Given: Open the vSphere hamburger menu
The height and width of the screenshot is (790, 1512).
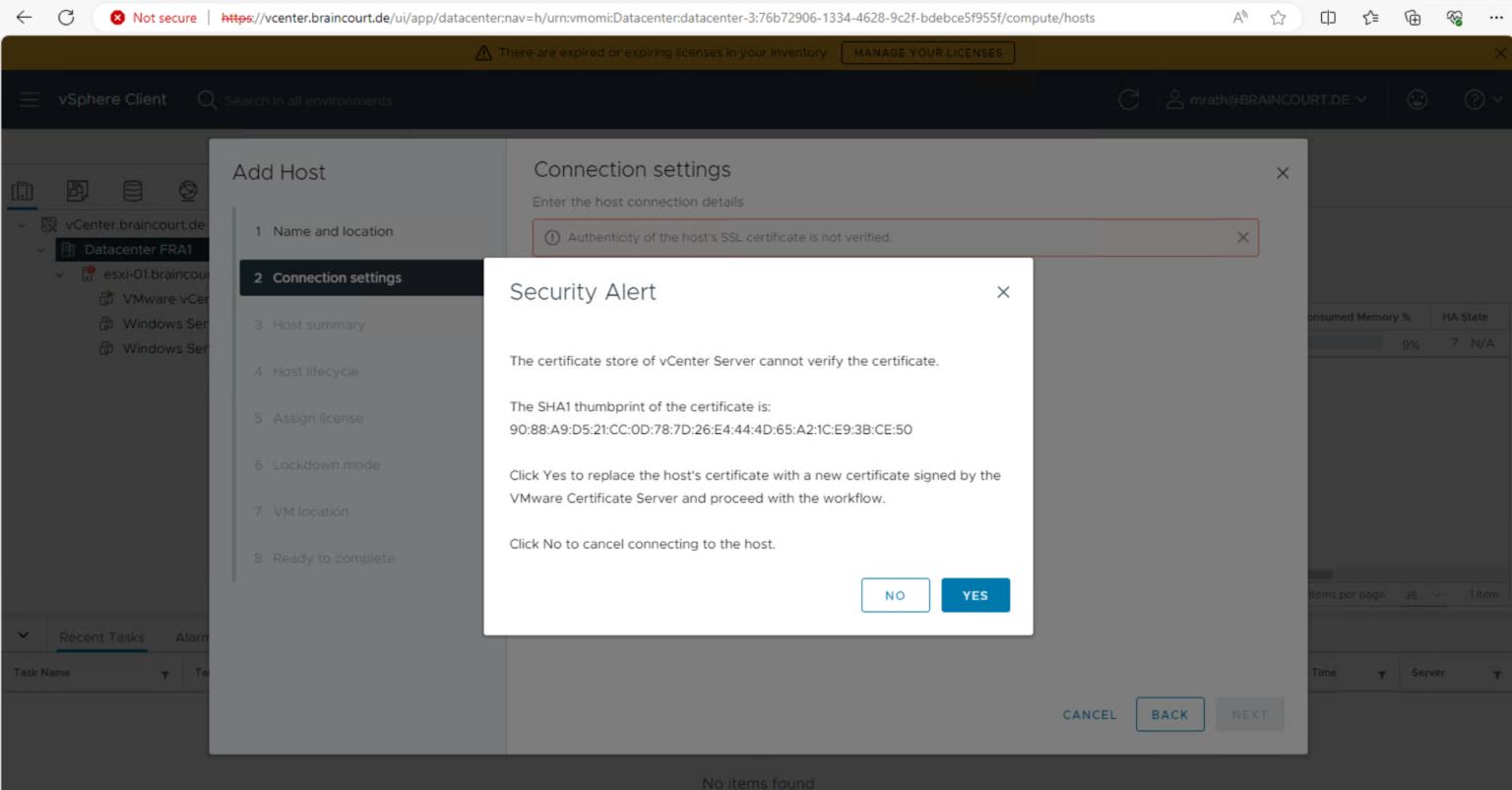Looking at the screenshot, I should (x=30, y=99).
